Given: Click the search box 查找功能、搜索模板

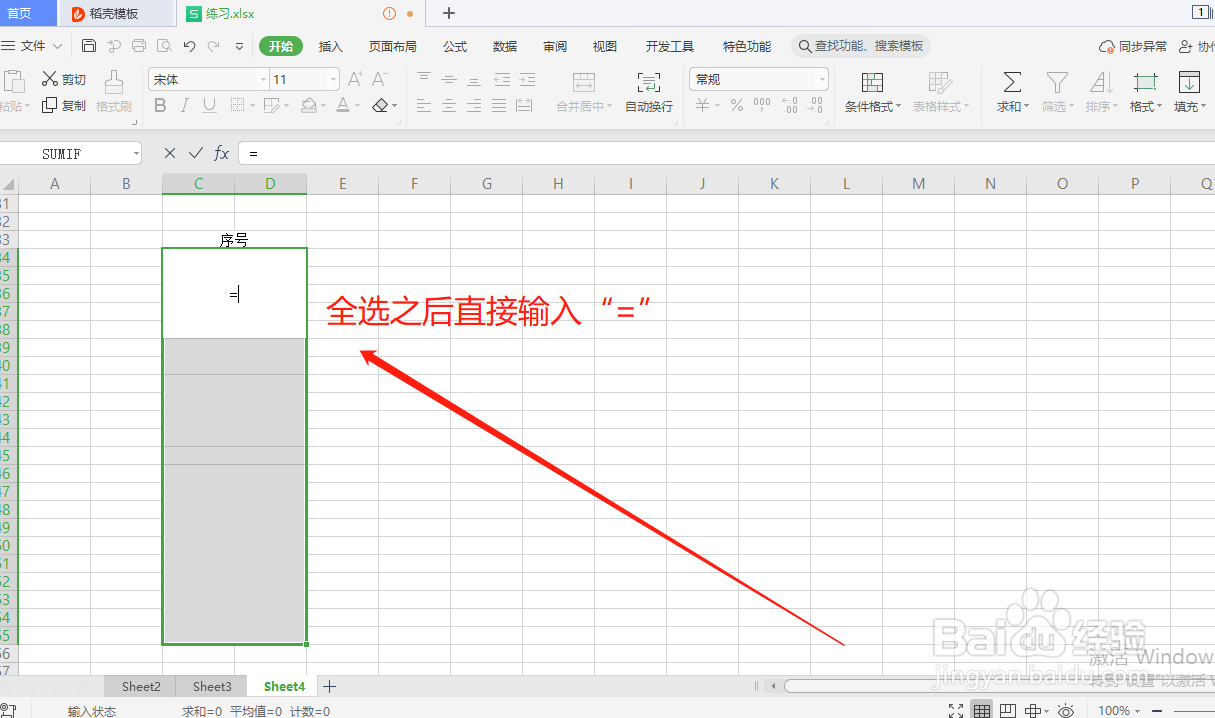Looking at the screenshot, I should (861, 46).
